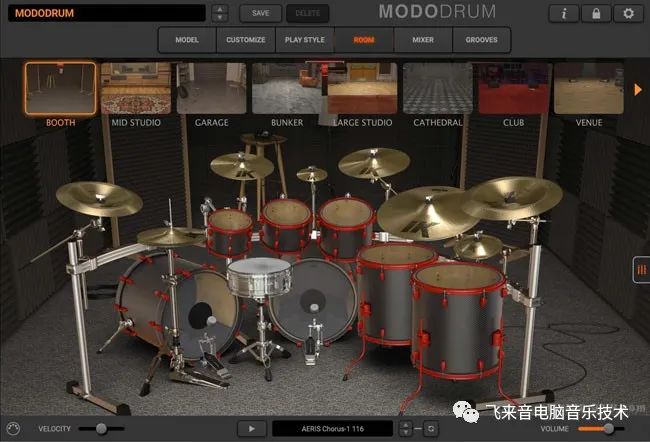The image size is (650, 442).
Task: Open the info panel icon
Action: tap(564, 14)
